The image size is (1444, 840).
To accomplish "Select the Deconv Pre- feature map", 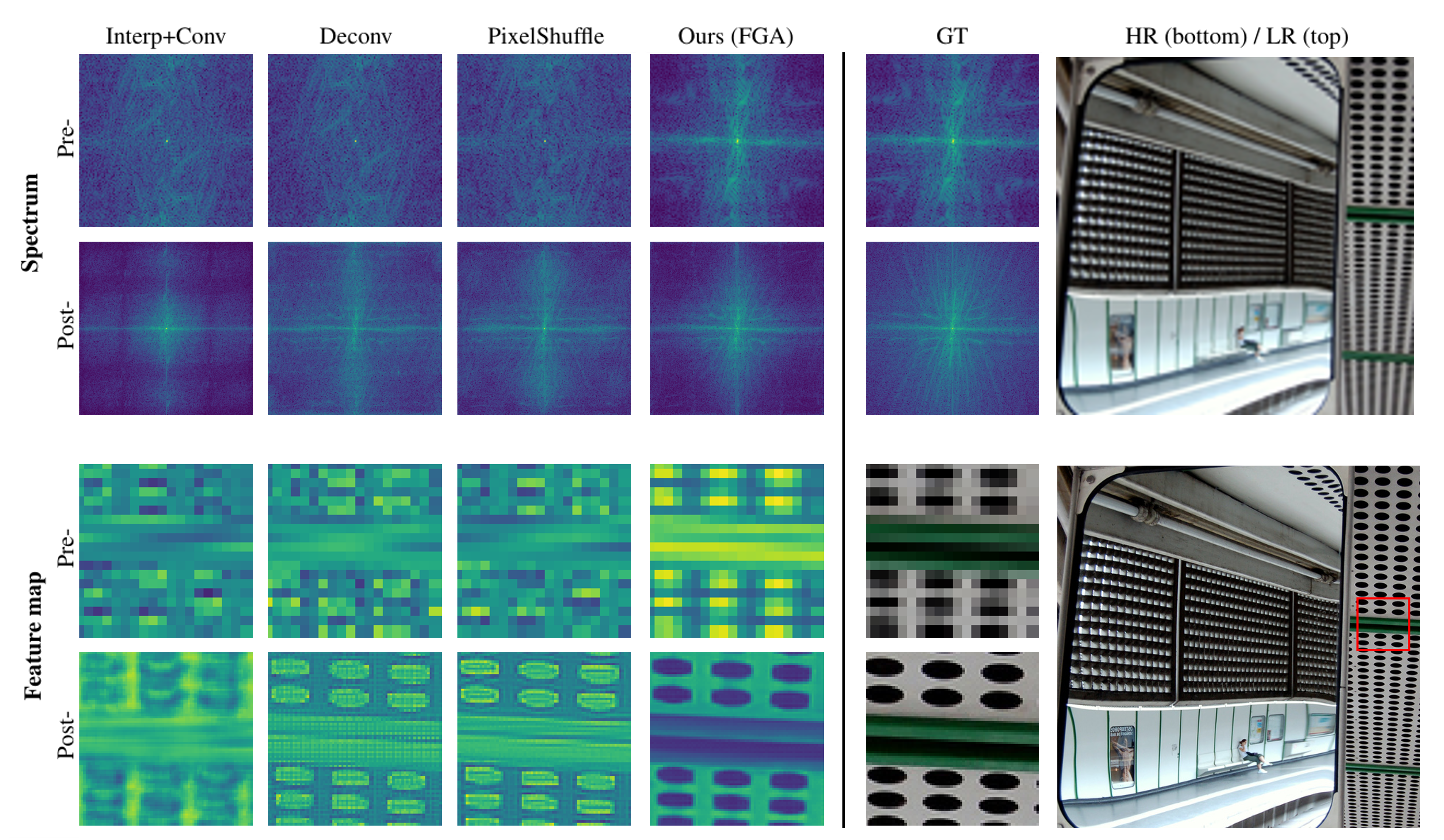I will (355, 551).
